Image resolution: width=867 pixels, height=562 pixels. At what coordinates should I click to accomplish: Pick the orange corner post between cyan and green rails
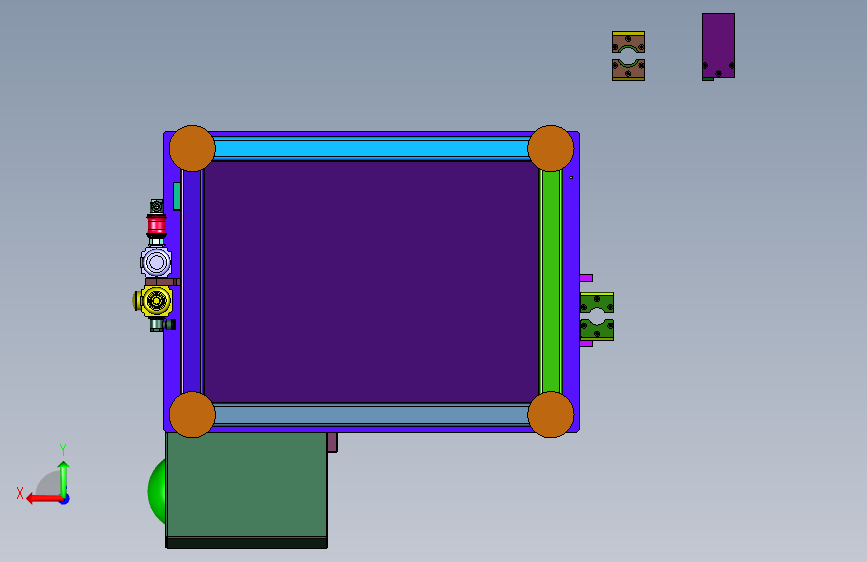(x=551, y=148)
